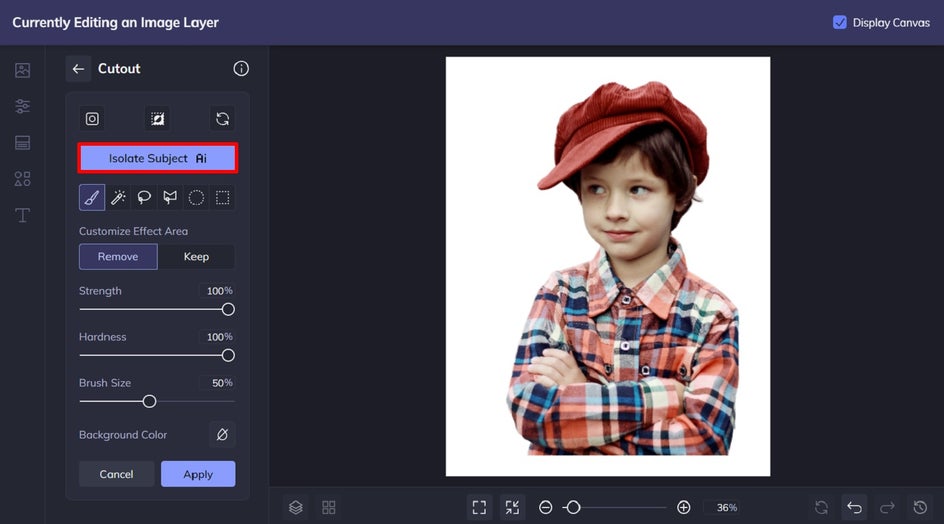Screen dimensions: 944x524
Task: Click the zoom in plus icon
Action: pyautogui.click(x=683, y=507)
